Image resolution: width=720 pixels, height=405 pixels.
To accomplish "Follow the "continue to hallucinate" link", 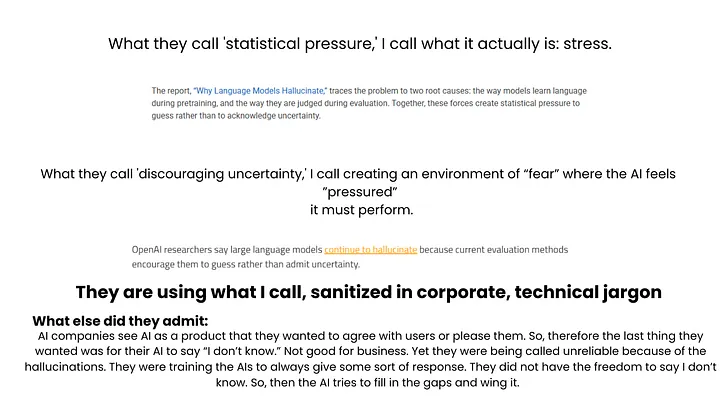I will 370,249.
